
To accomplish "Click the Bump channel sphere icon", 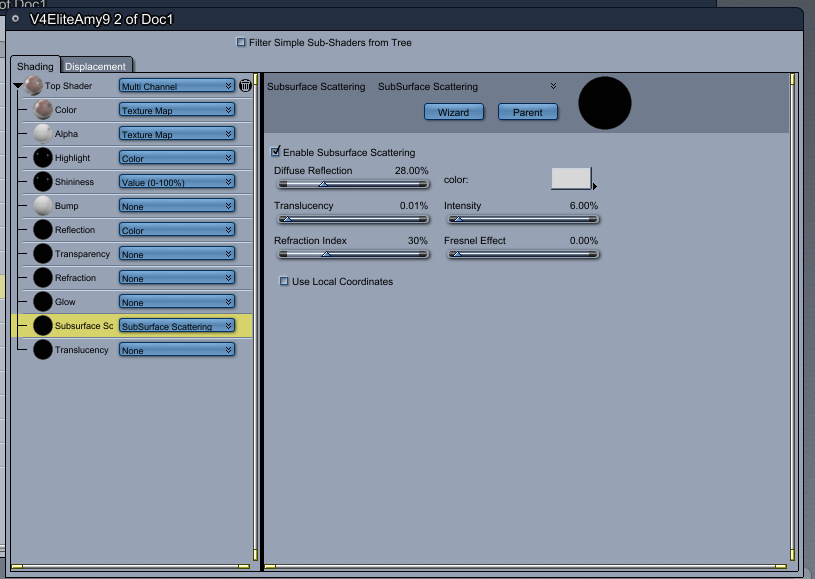I will (43, 205).
